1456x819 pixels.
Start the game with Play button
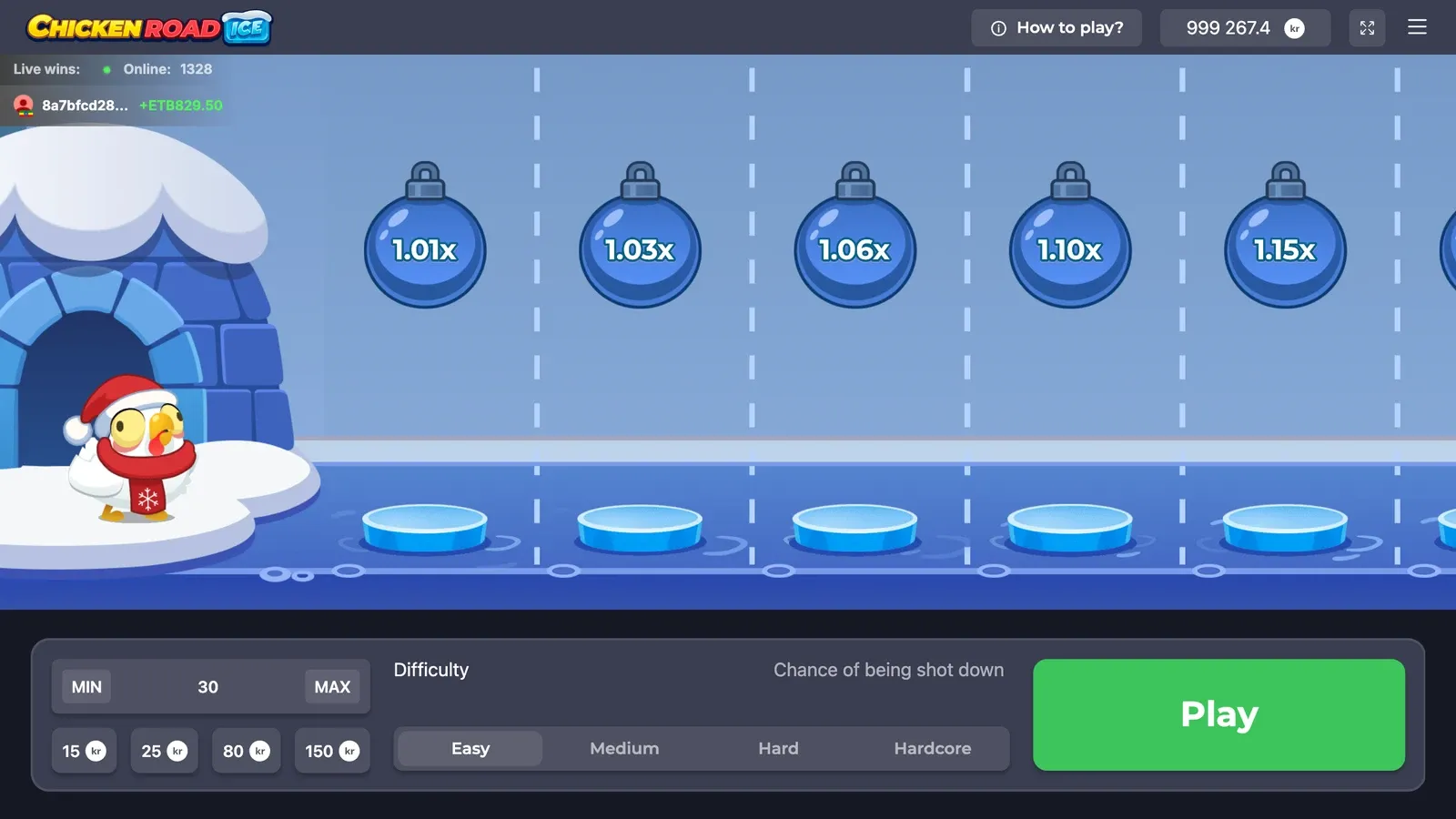(1218, 715)
